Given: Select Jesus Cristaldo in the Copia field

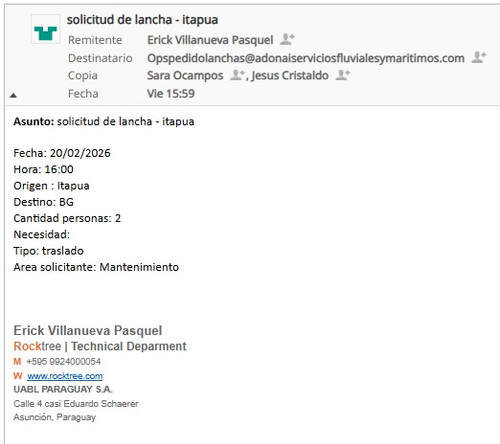Looking at the screenshot, I should (x=290, y=75).
